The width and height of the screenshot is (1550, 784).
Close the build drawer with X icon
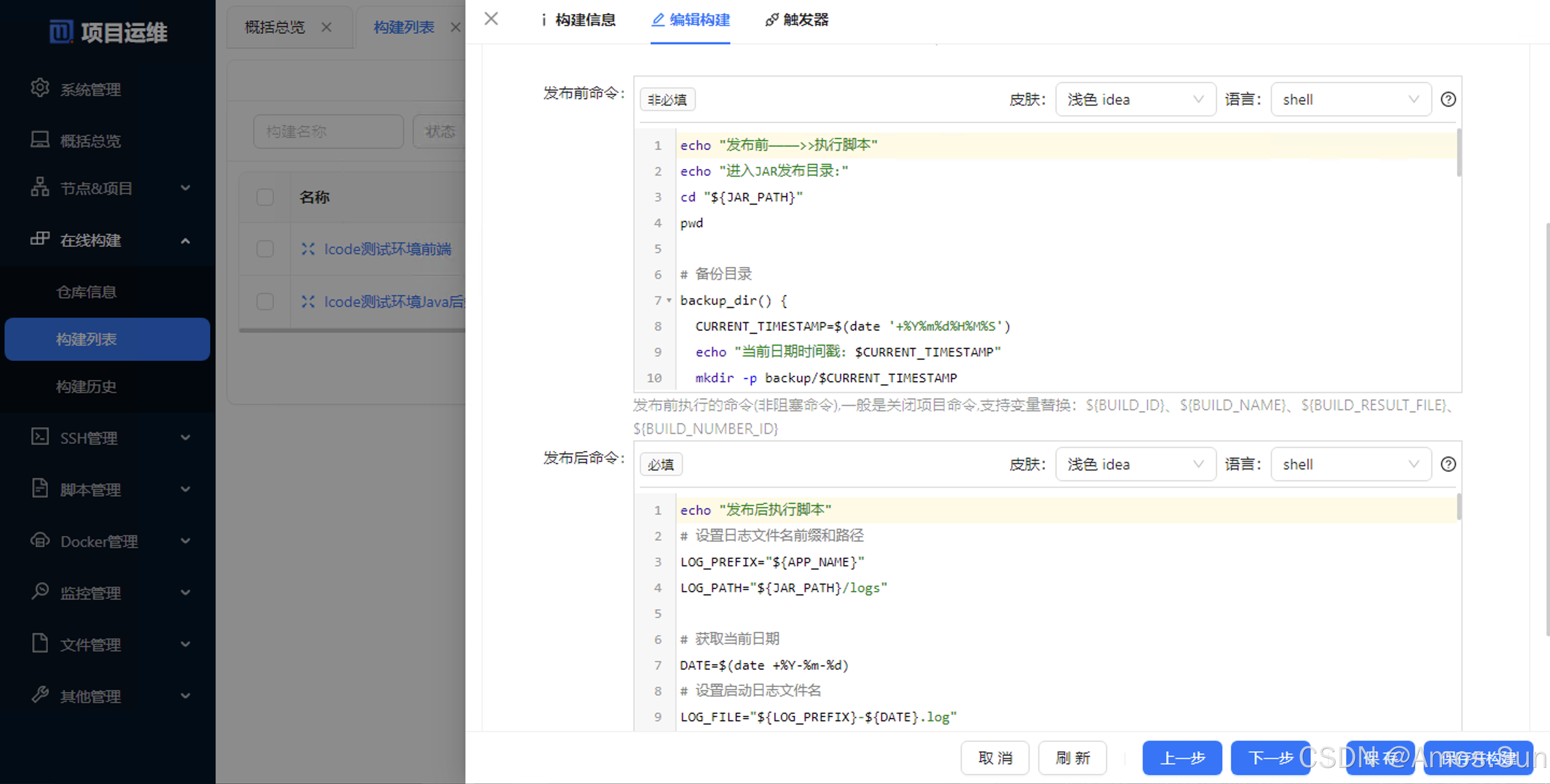491,19
